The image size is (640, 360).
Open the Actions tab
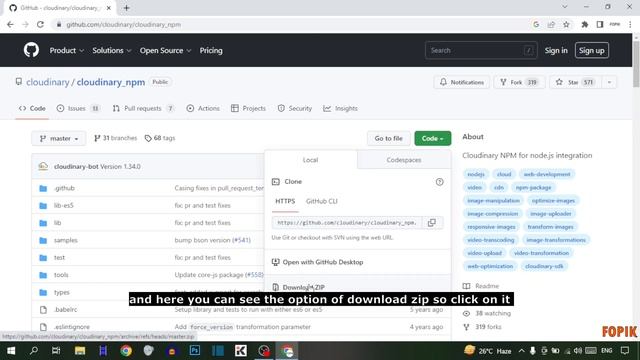[x=203, y=109]
